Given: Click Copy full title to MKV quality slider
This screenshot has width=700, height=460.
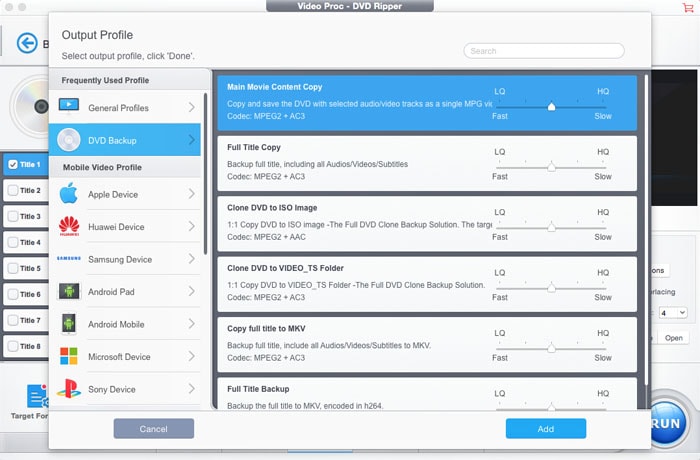Looking at the screenshot, I should point(551,348).
